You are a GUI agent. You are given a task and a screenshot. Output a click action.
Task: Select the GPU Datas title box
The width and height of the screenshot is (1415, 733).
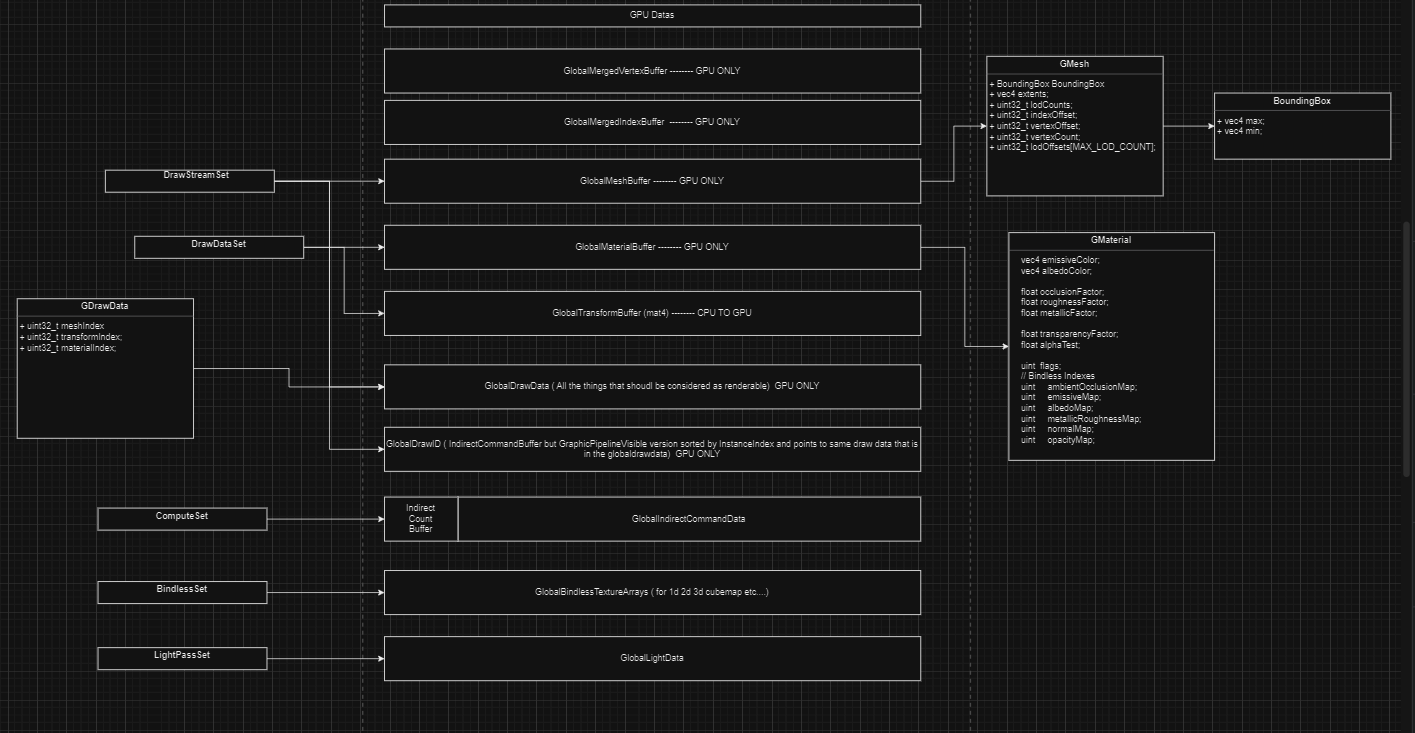[x=651, y=15]
